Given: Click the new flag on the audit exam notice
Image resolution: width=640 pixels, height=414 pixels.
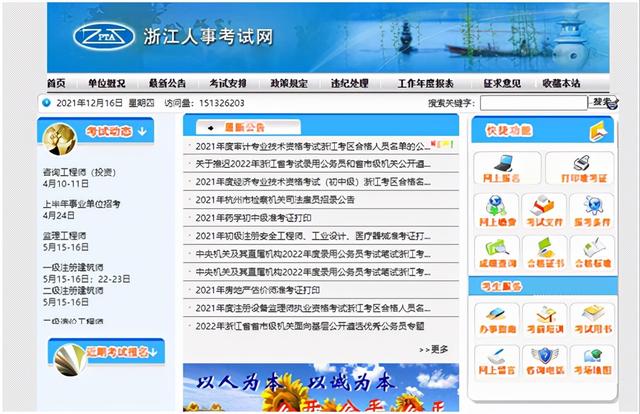Looking at the screenshot, I should click(442, 145).
